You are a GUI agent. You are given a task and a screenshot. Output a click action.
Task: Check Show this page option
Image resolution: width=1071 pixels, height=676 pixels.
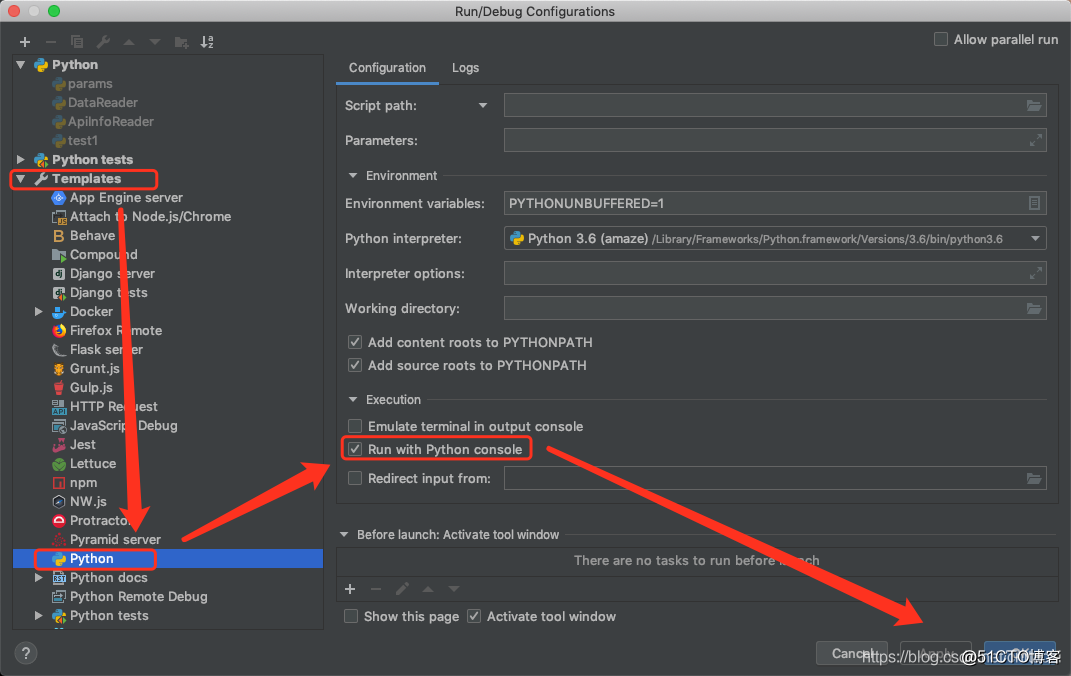click(350, 617)
